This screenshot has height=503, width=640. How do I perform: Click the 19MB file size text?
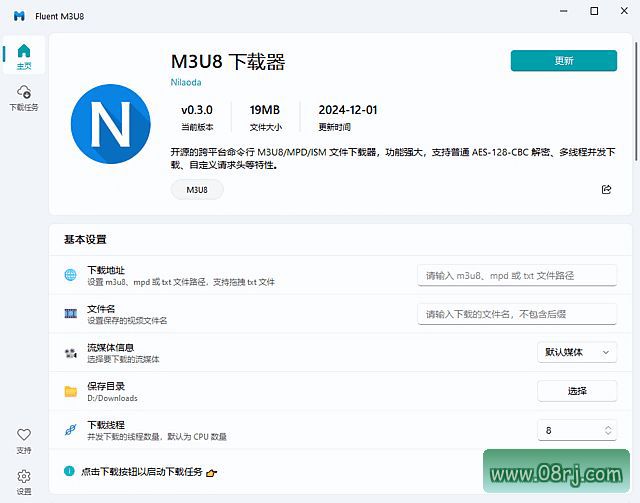coord(264,110)
